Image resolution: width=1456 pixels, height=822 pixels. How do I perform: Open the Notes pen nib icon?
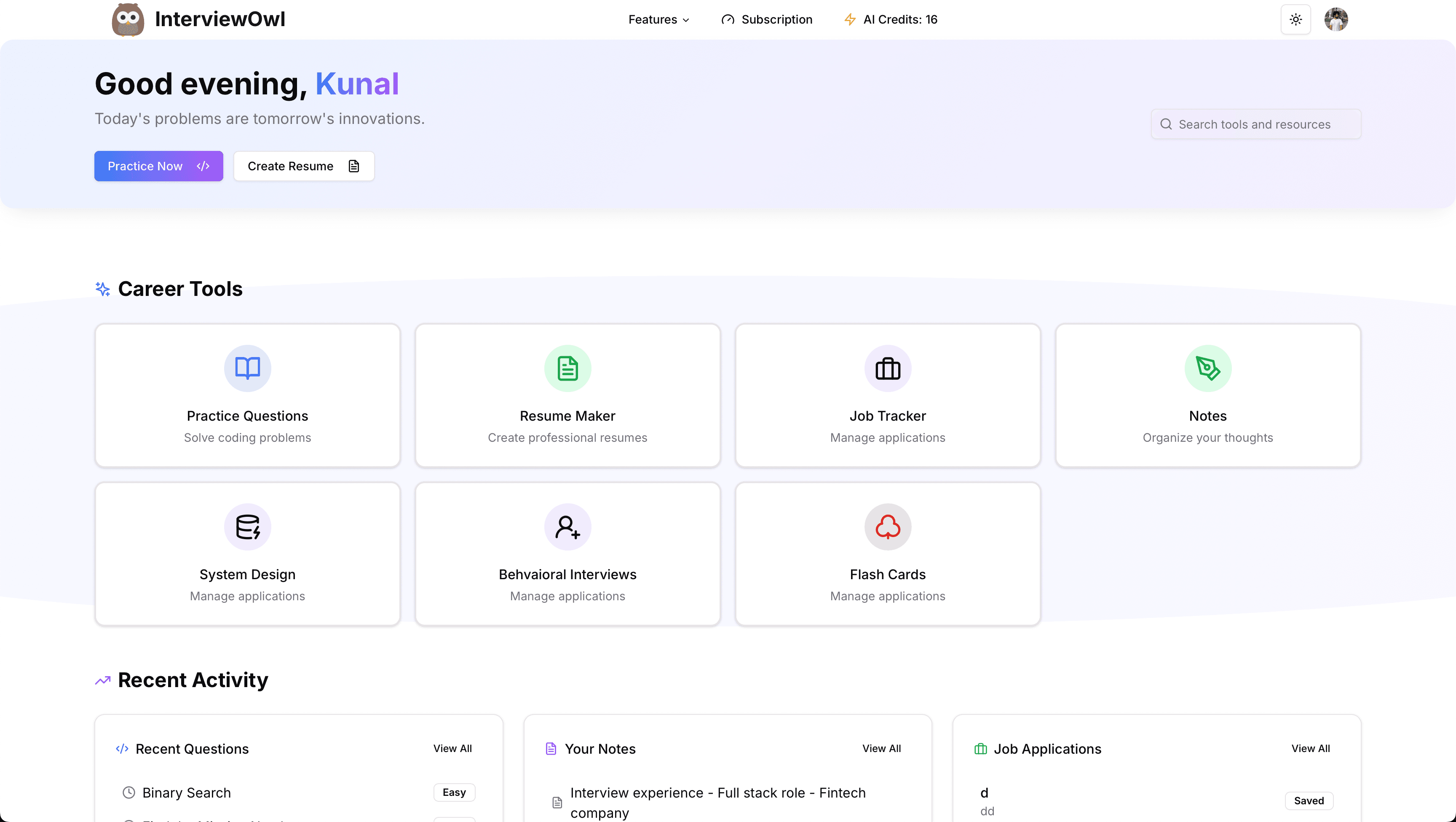coord(1208,368)
